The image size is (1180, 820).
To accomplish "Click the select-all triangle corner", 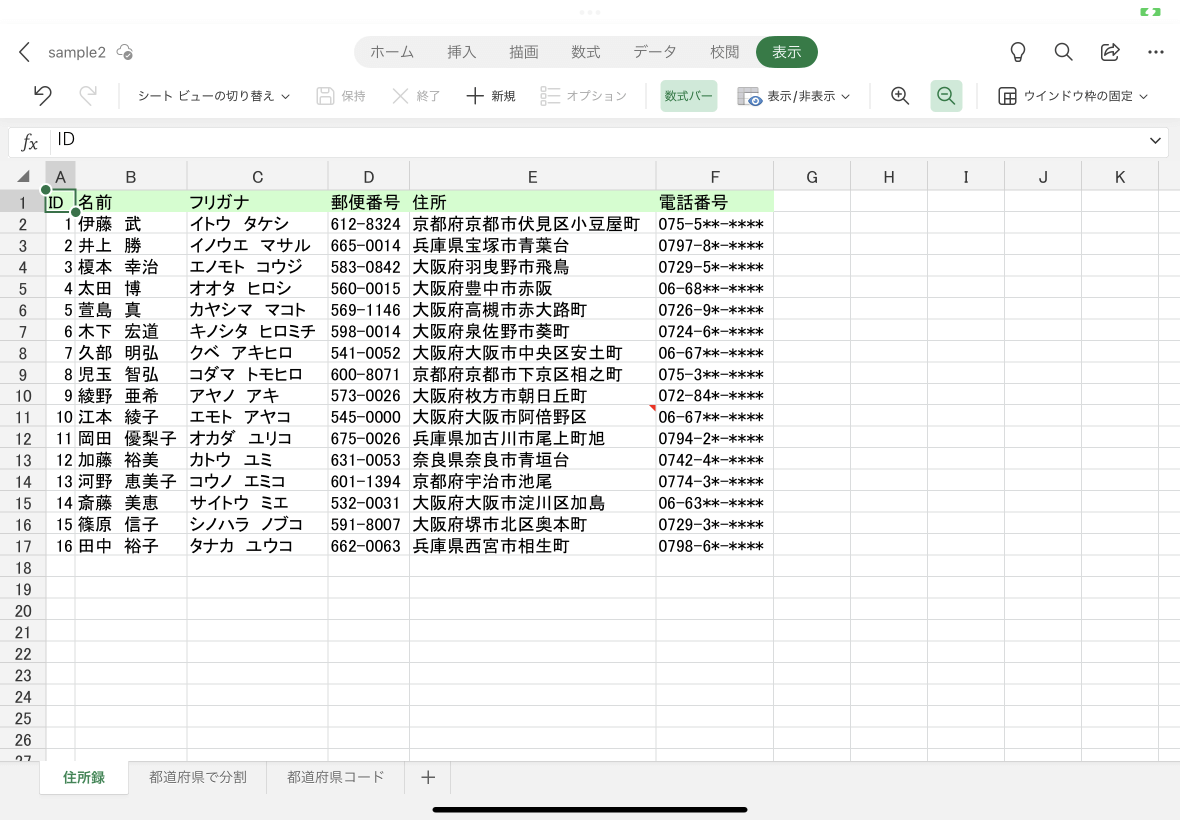I will (23, 177).
